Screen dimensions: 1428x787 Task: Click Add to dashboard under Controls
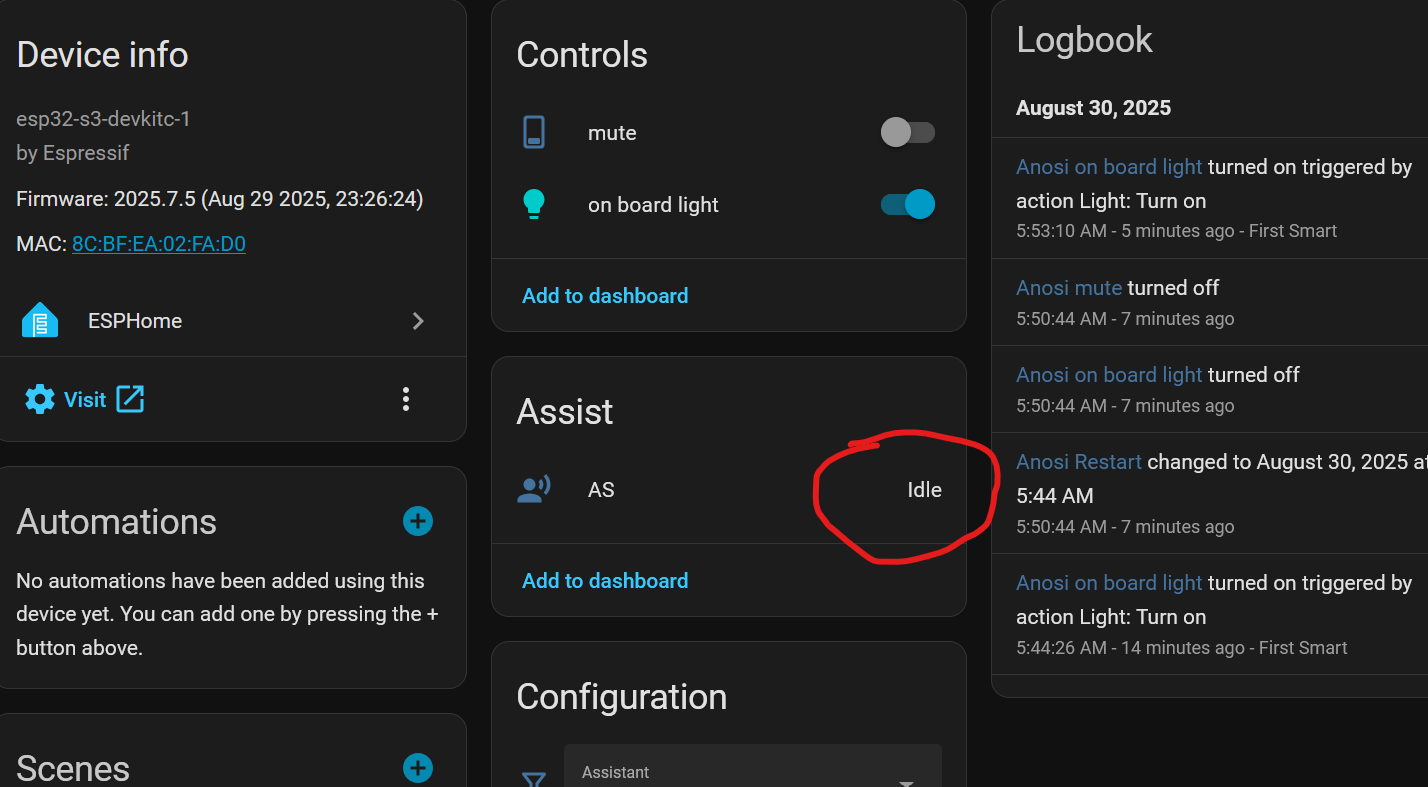(x=605, y=296)
